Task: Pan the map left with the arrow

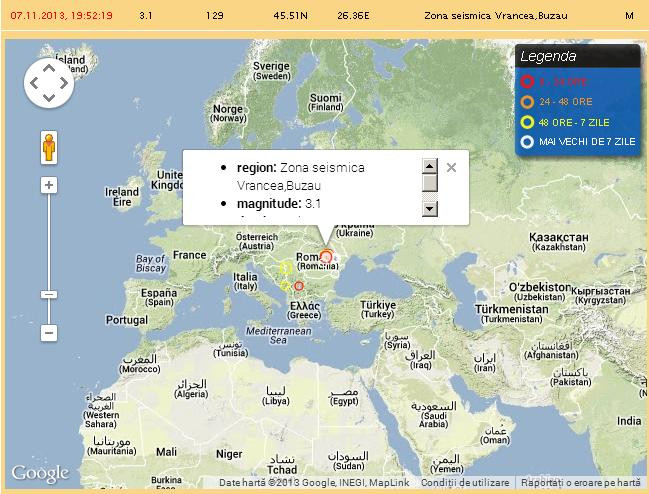Action: coord(33,85)
